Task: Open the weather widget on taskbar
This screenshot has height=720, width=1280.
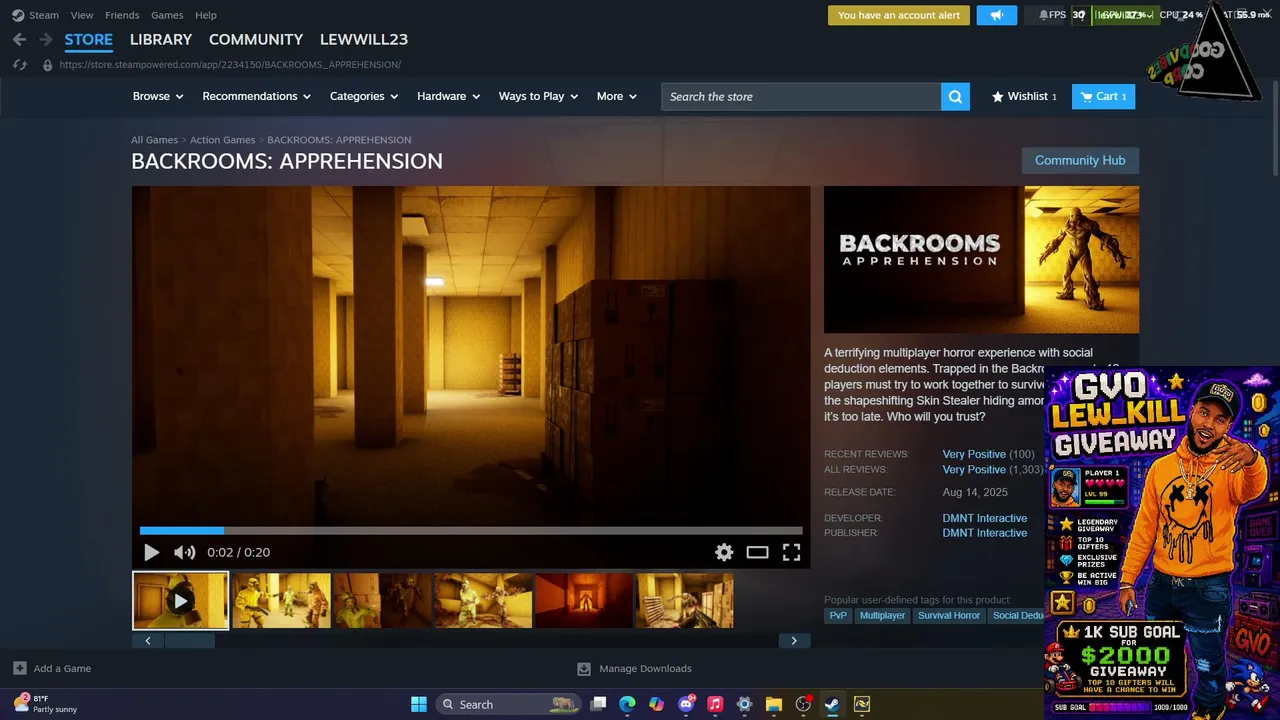Action: [45, 704]
